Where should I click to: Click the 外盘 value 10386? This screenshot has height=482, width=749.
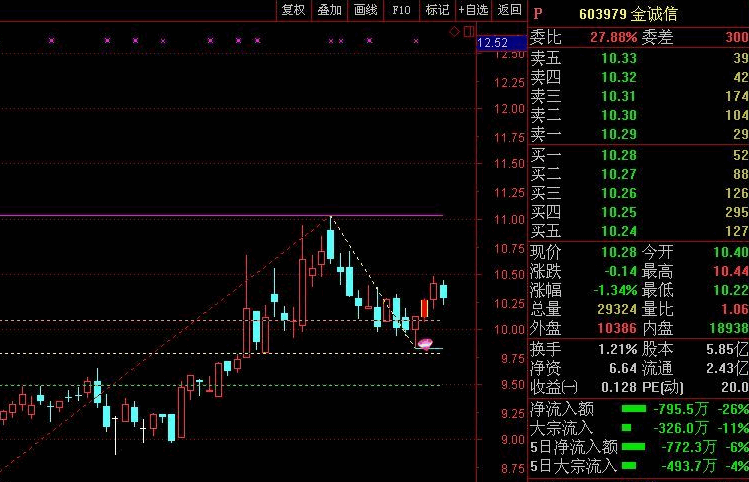(617, 329)
